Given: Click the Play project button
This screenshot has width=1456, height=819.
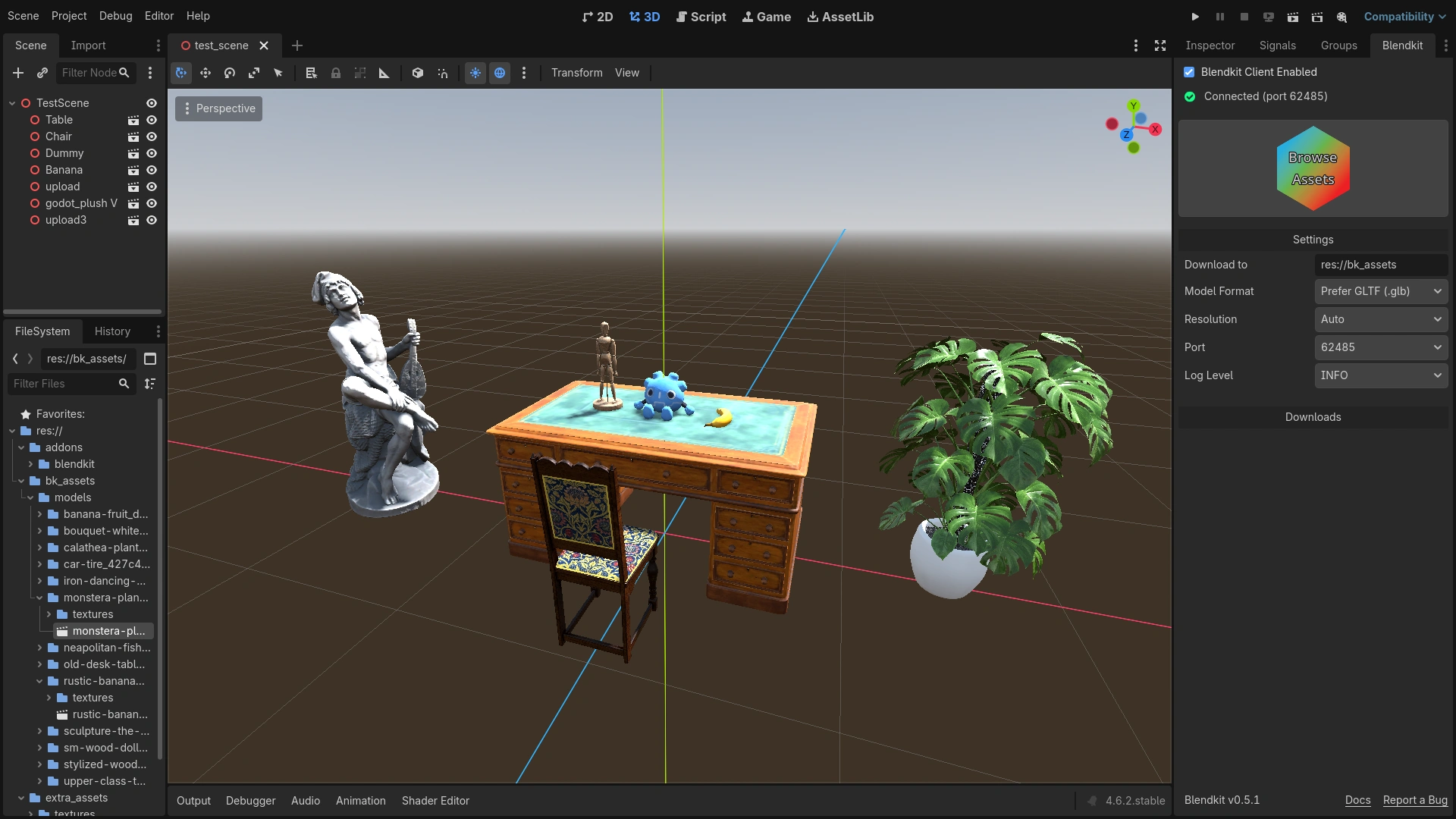Looking at the screenshot, I should pyautogui.click(x=1195, y=17).
